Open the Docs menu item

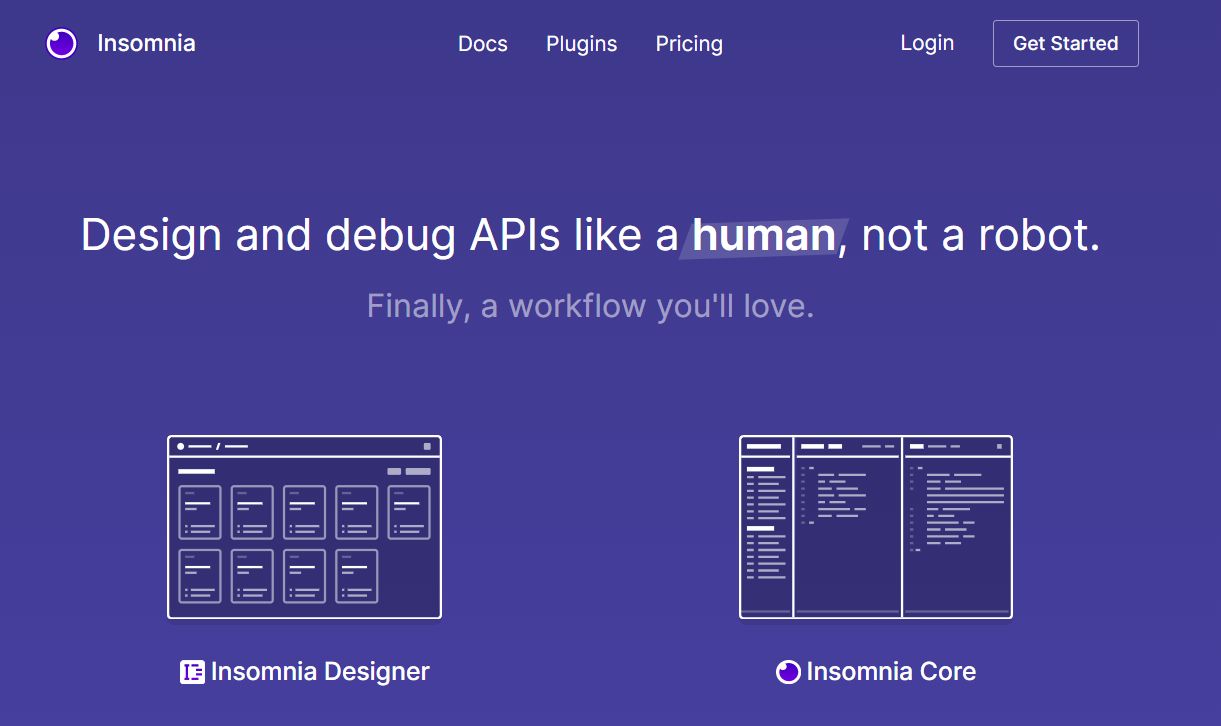pos(483,44)
